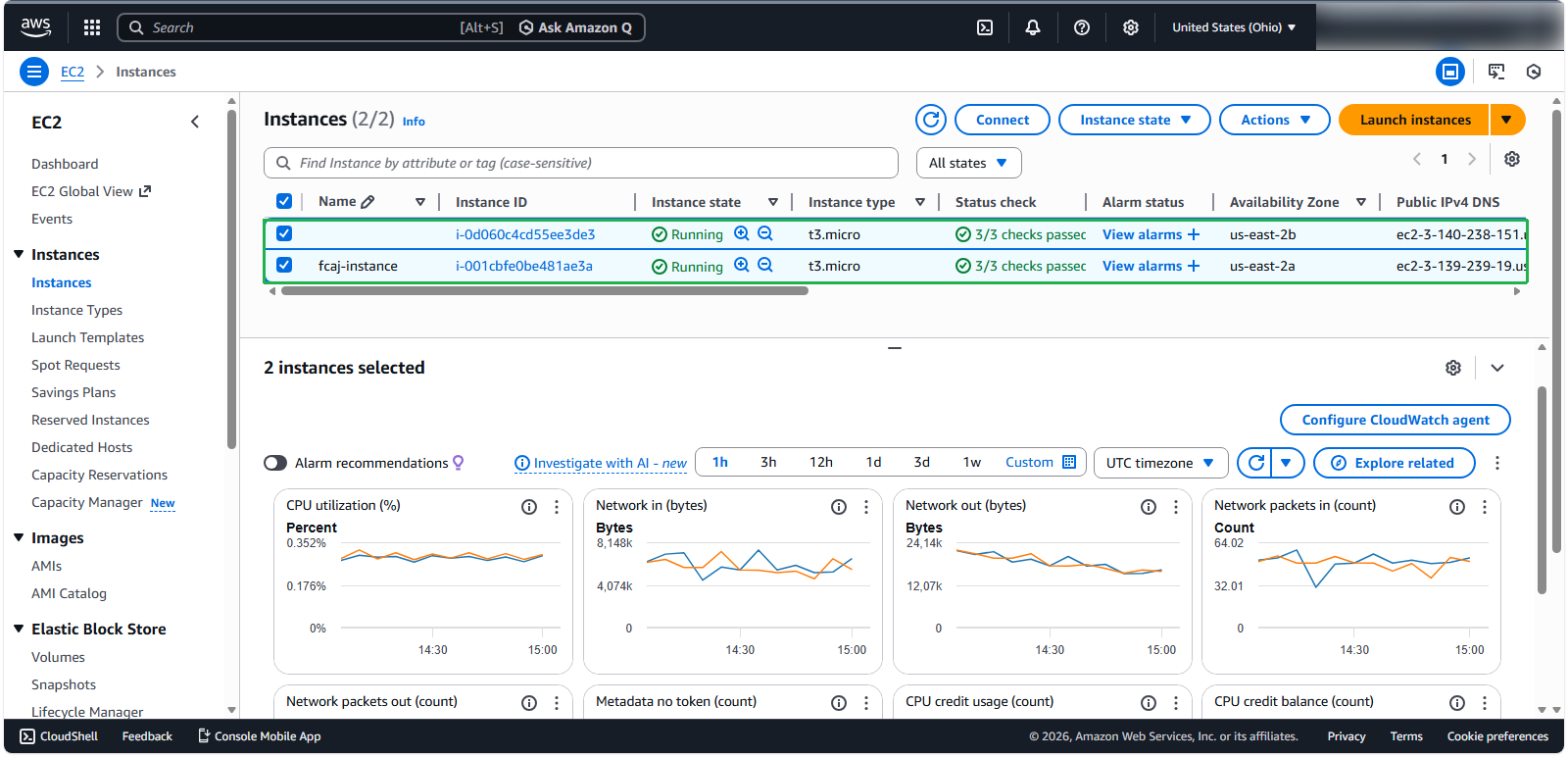Collapse the details panel chevron
Screen dimensions: 1568x757
[x=1497, y=368]
